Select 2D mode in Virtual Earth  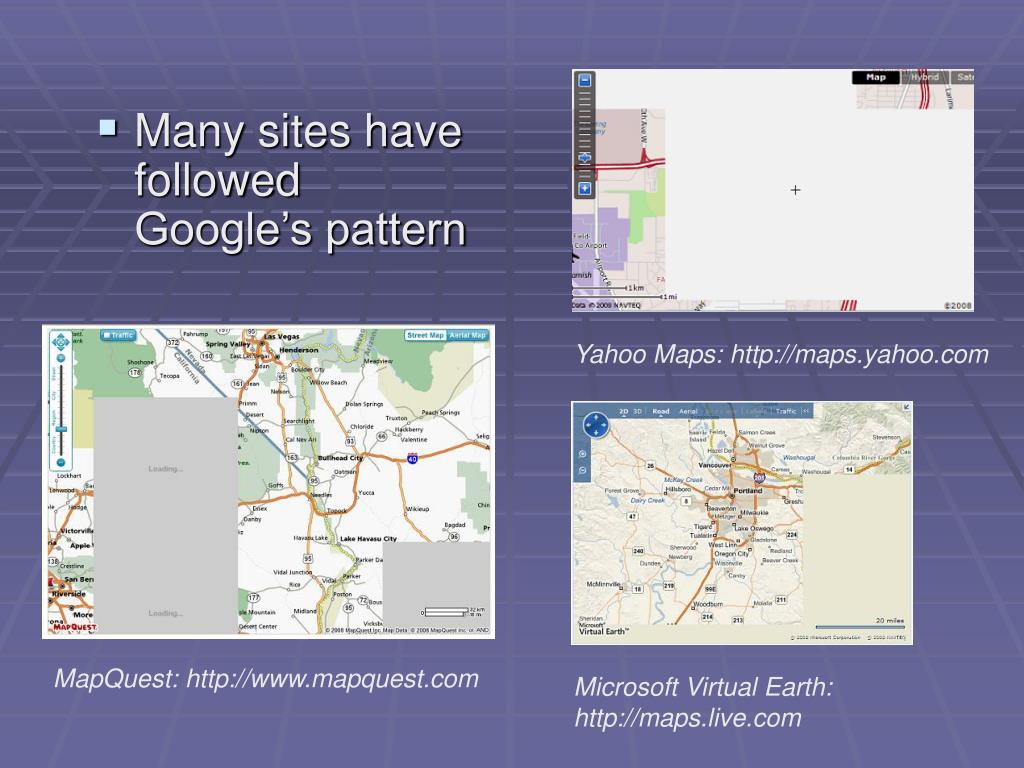click(x=623, y=411)
